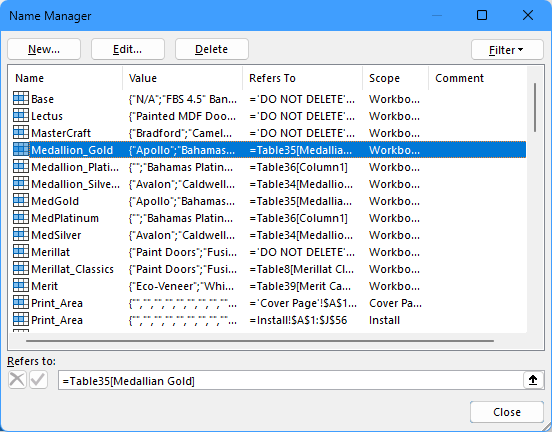Screen dimensions: 552x432
Task: Click ='Cover Page'!$A$1... reference
Action: pos(303,303)
